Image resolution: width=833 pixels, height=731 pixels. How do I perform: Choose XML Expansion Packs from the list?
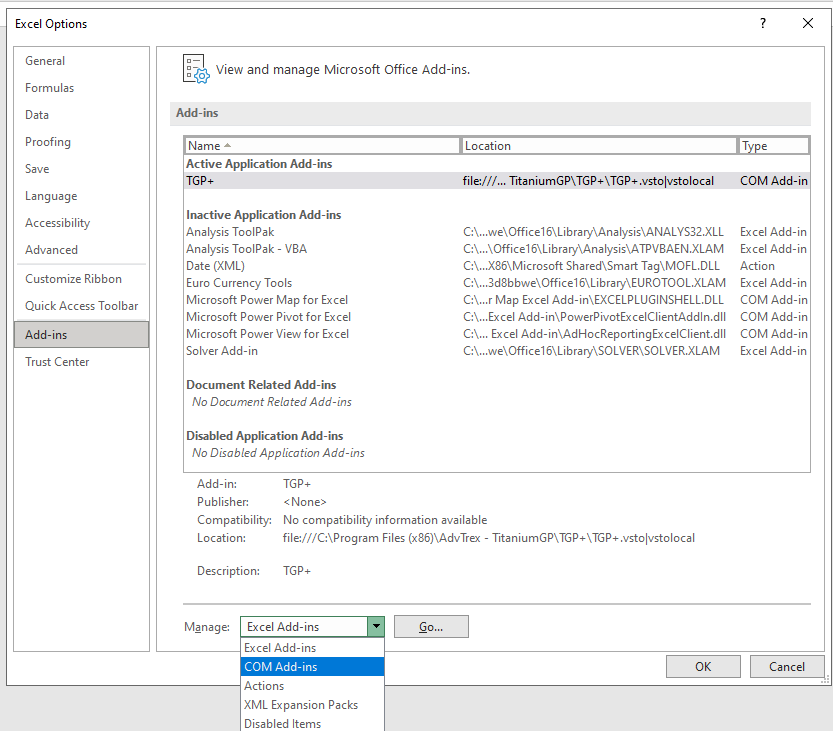click(x=312, y=705)
